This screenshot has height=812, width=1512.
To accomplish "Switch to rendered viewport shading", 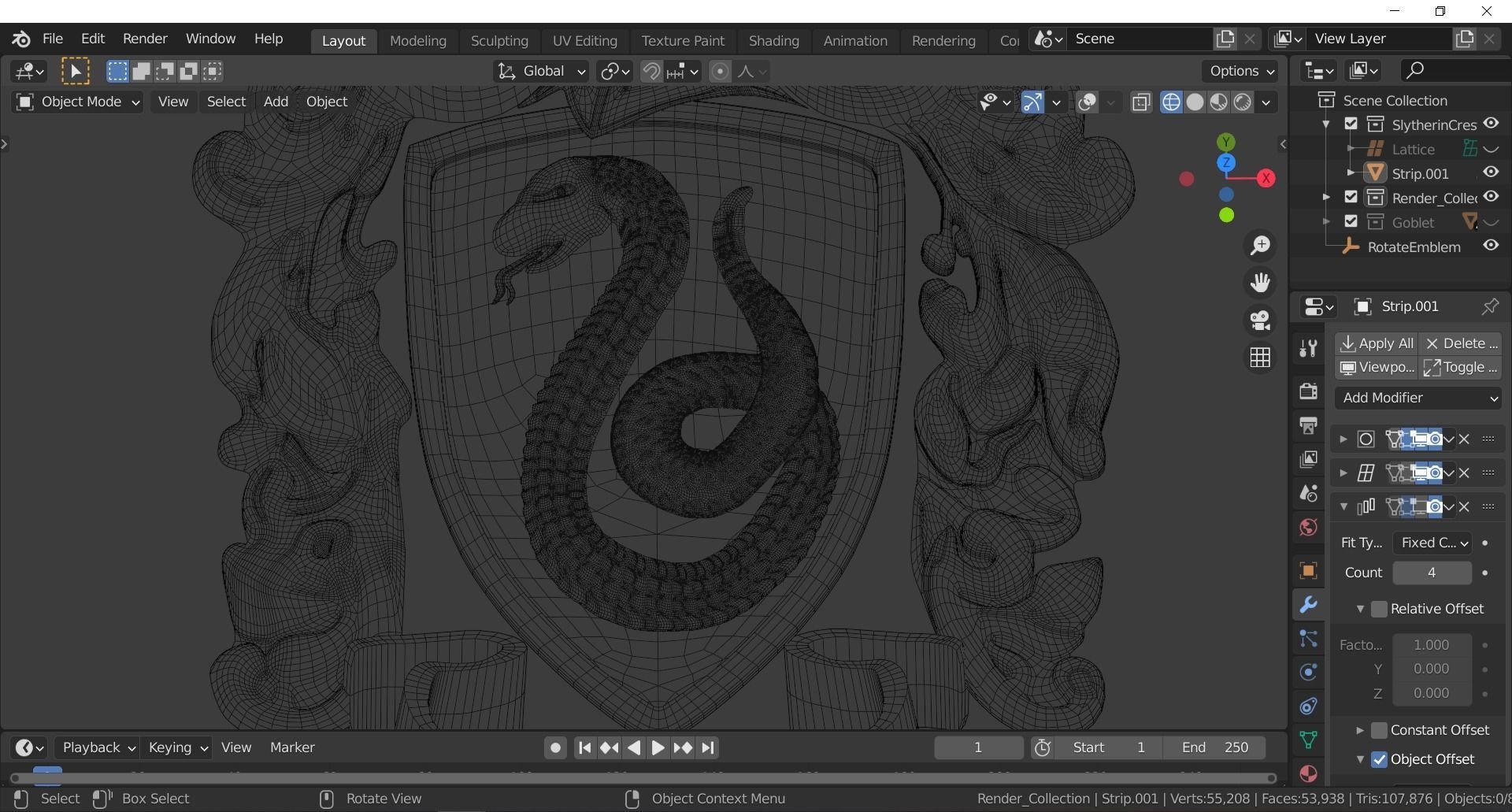I will (1242, 102).
